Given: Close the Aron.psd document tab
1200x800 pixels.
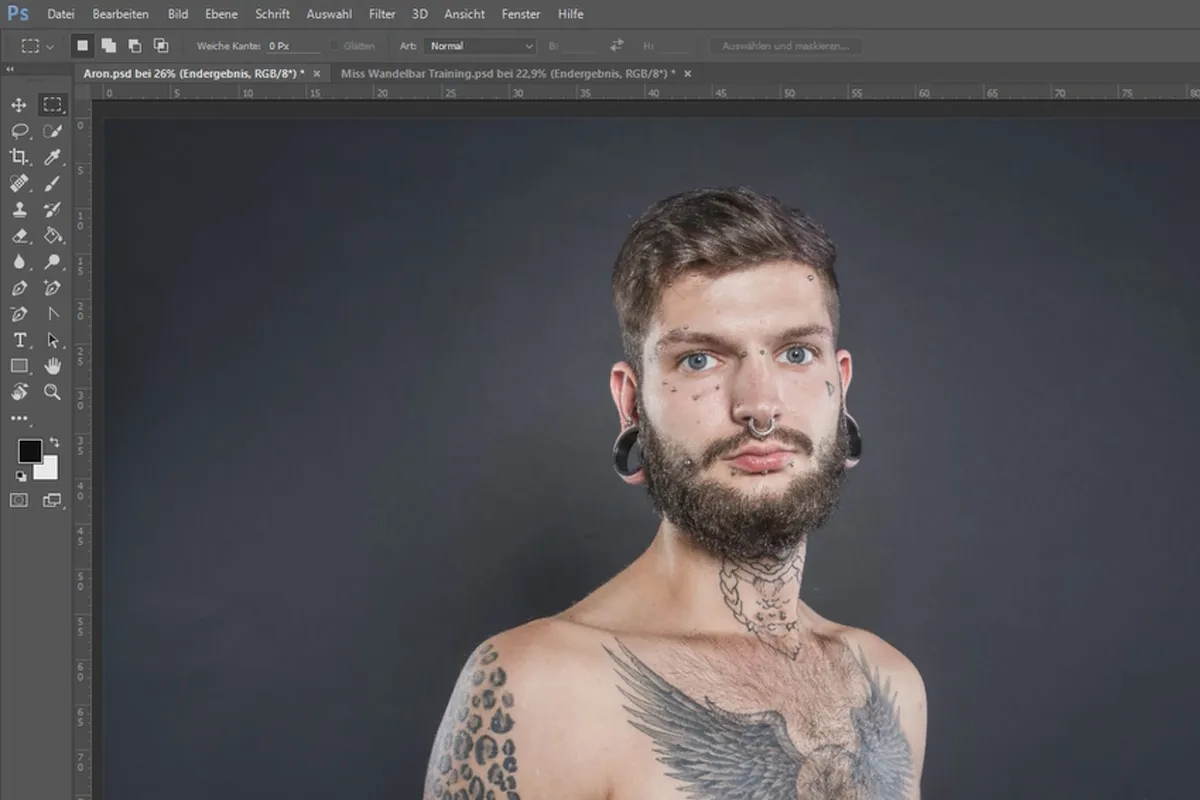Looking at the screenshot, I should point(317,74).
